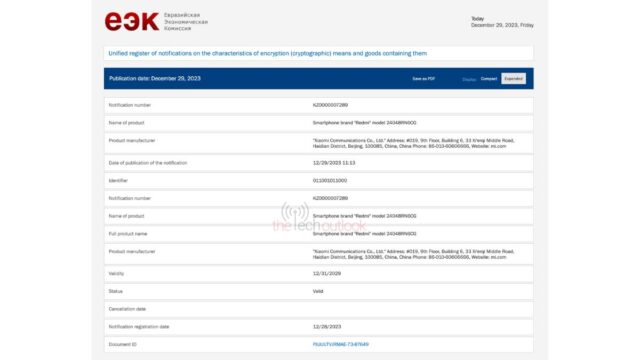Image resolution: width=640 pixels, height=360 pixels.
Task: Click the Eurasian Economic Commission Russian text
Action: [186, 22]
